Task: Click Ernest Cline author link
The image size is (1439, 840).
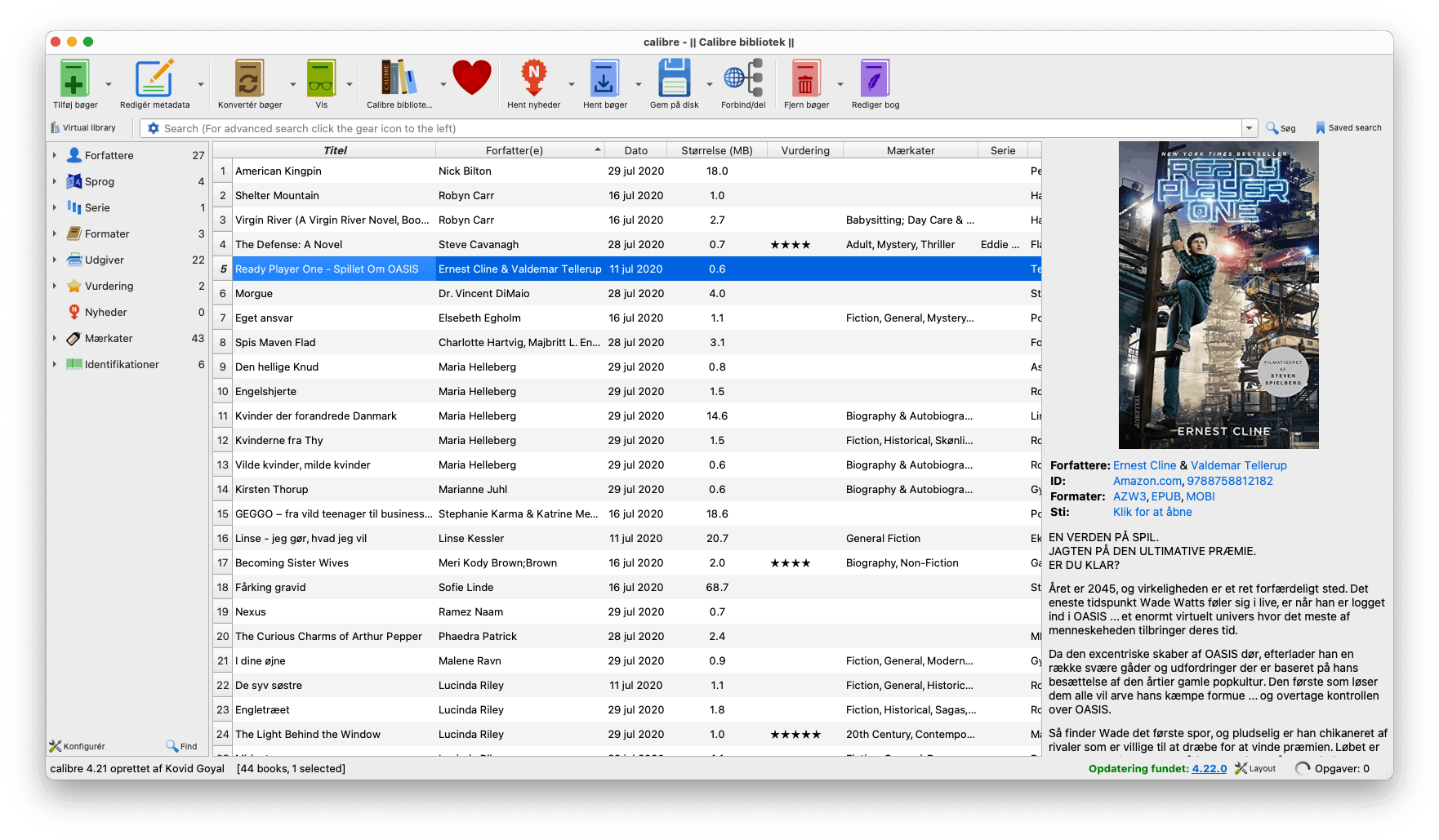Action: [x=1144, y=465]
